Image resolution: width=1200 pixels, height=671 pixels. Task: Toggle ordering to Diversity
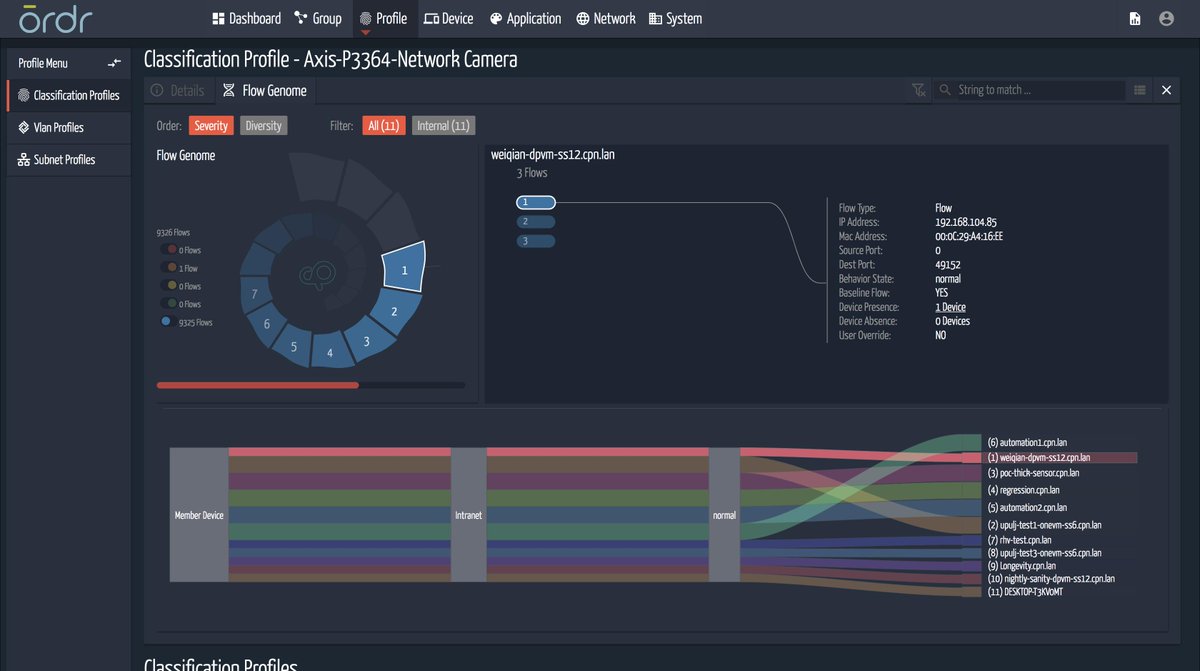pos(263,125)
